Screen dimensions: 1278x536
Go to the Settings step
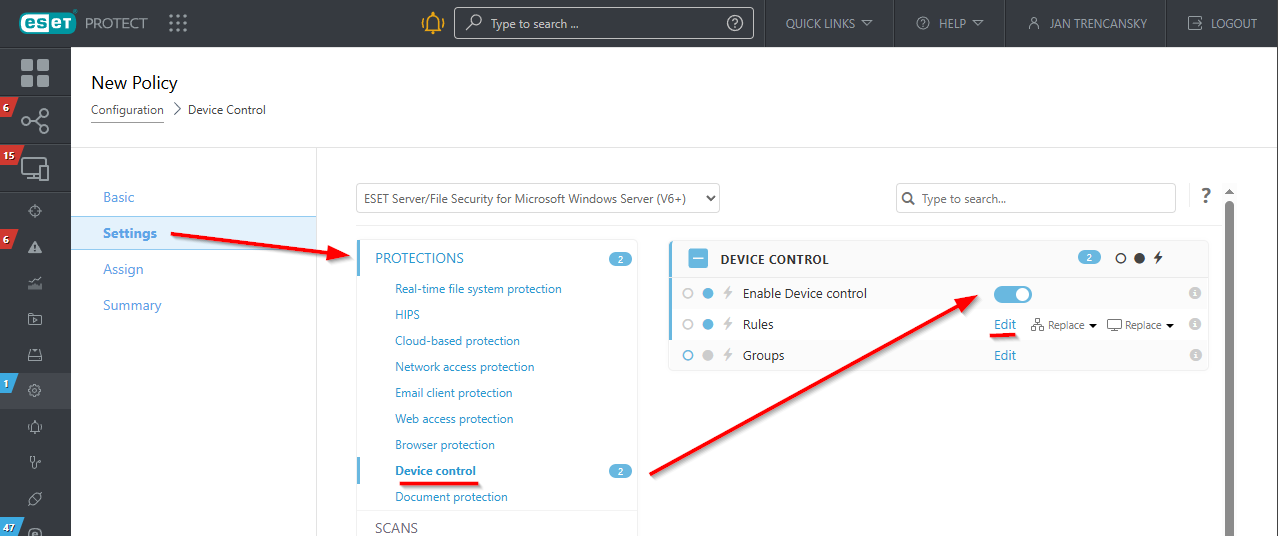[130, 233]
